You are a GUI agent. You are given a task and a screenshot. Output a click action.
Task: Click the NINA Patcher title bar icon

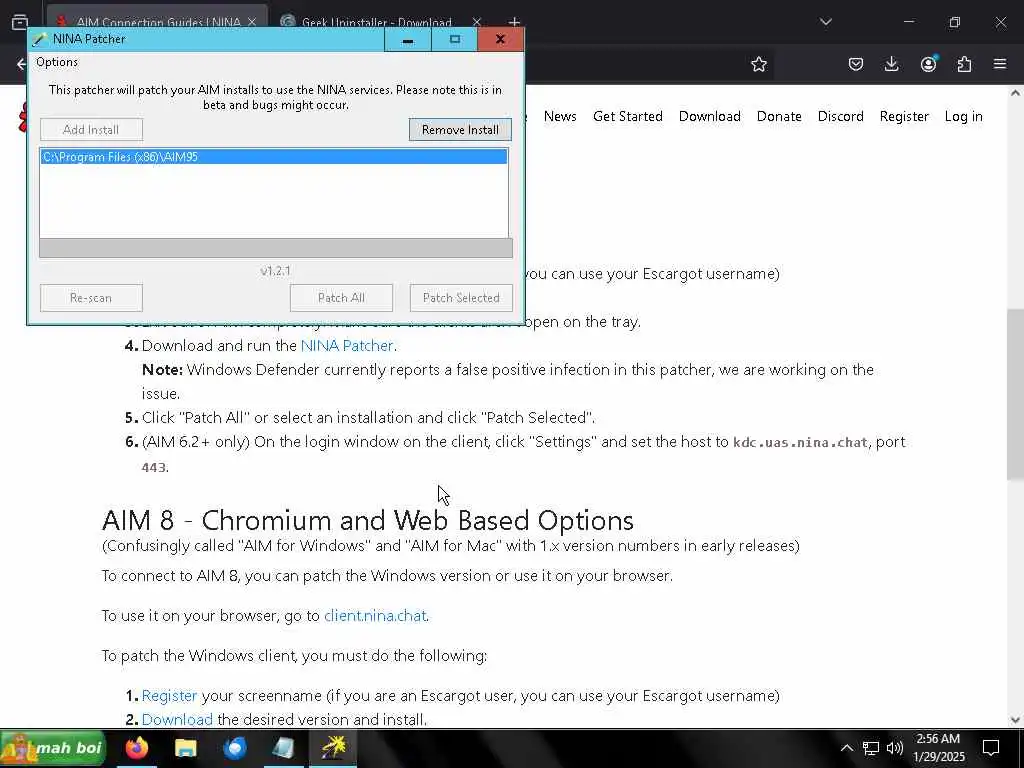click(x=40, y=39)
